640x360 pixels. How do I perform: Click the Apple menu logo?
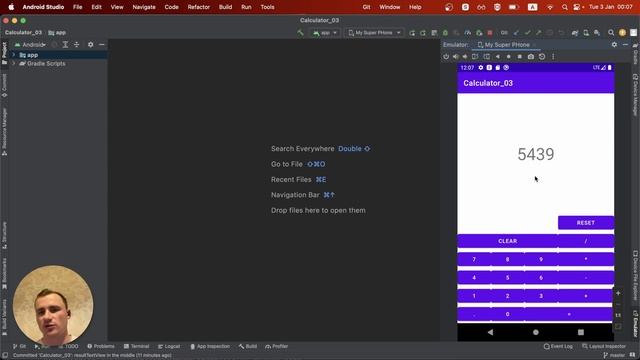coord(11,7)
